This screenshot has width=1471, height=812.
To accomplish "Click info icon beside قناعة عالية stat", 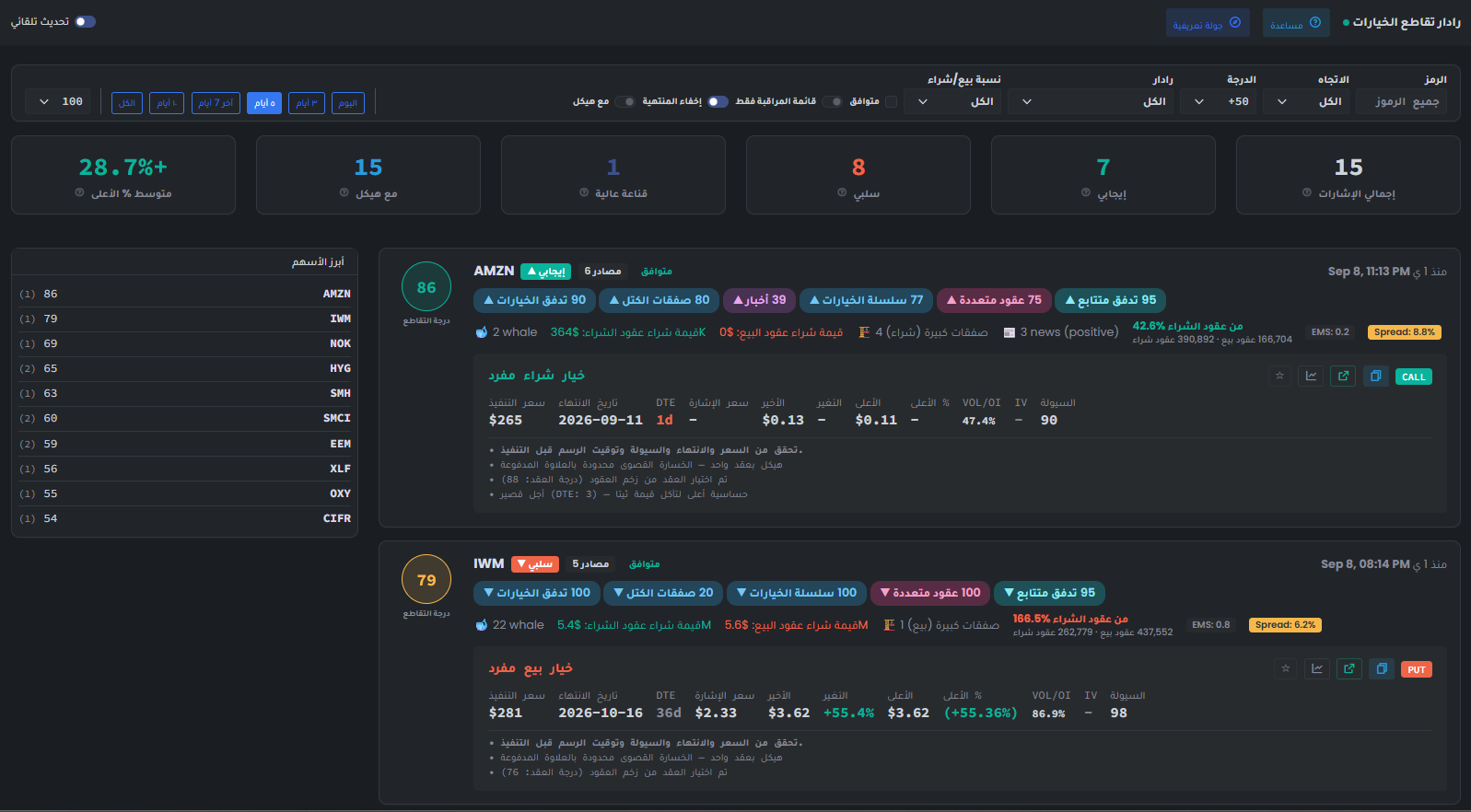I will 584,192.
